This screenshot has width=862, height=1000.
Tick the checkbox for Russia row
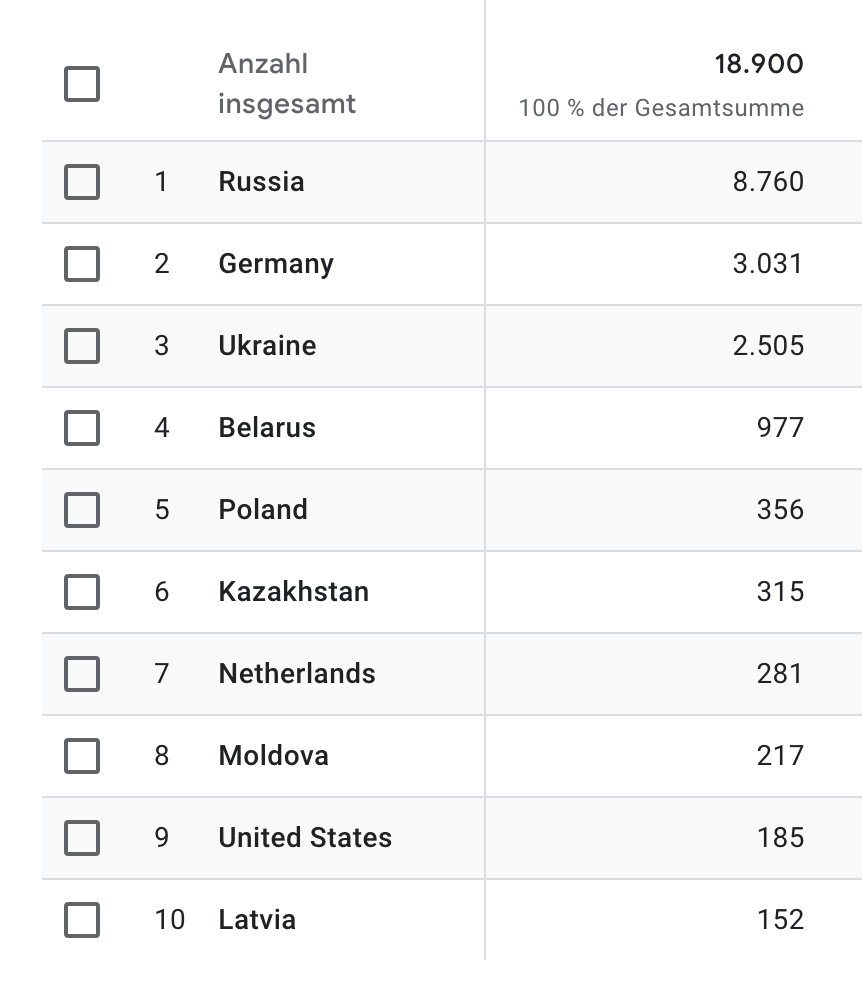pyautogui.click(x=82, y=182)
